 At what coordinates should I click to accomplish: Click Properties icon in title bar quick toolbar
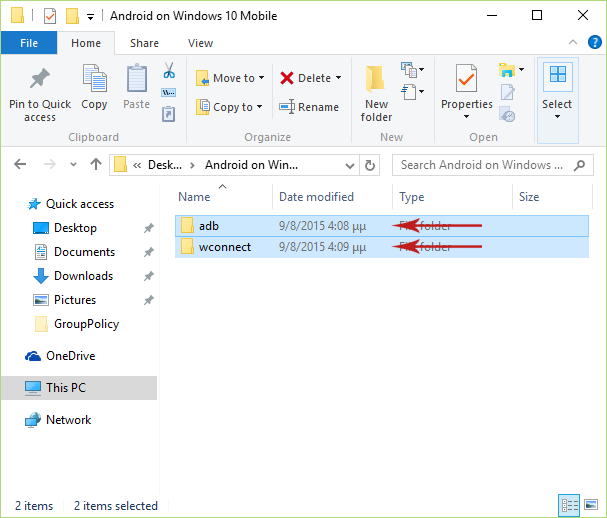point(50,16)
